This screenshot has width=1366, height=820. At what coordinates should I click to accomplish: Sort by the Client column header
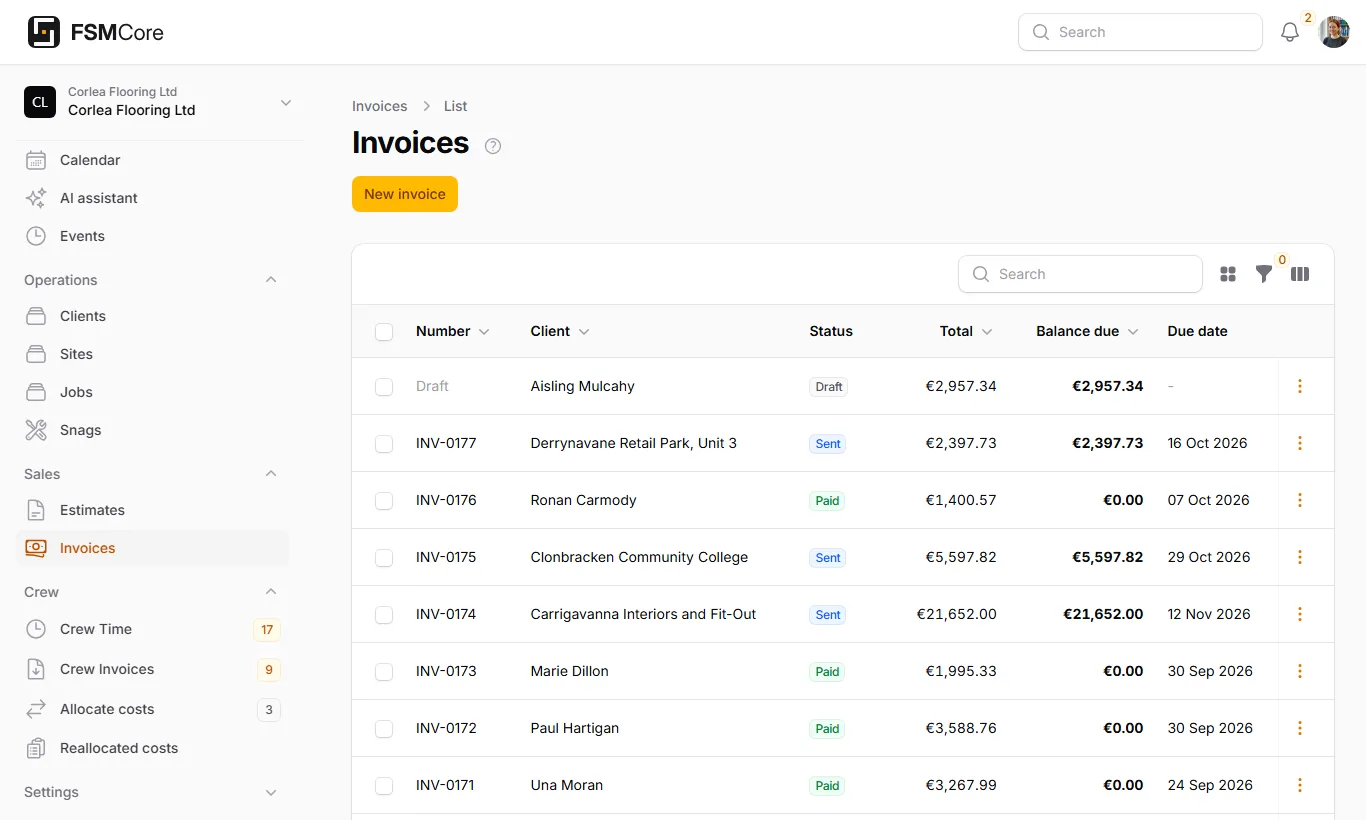pyautogui.click(x=560, y=331)
